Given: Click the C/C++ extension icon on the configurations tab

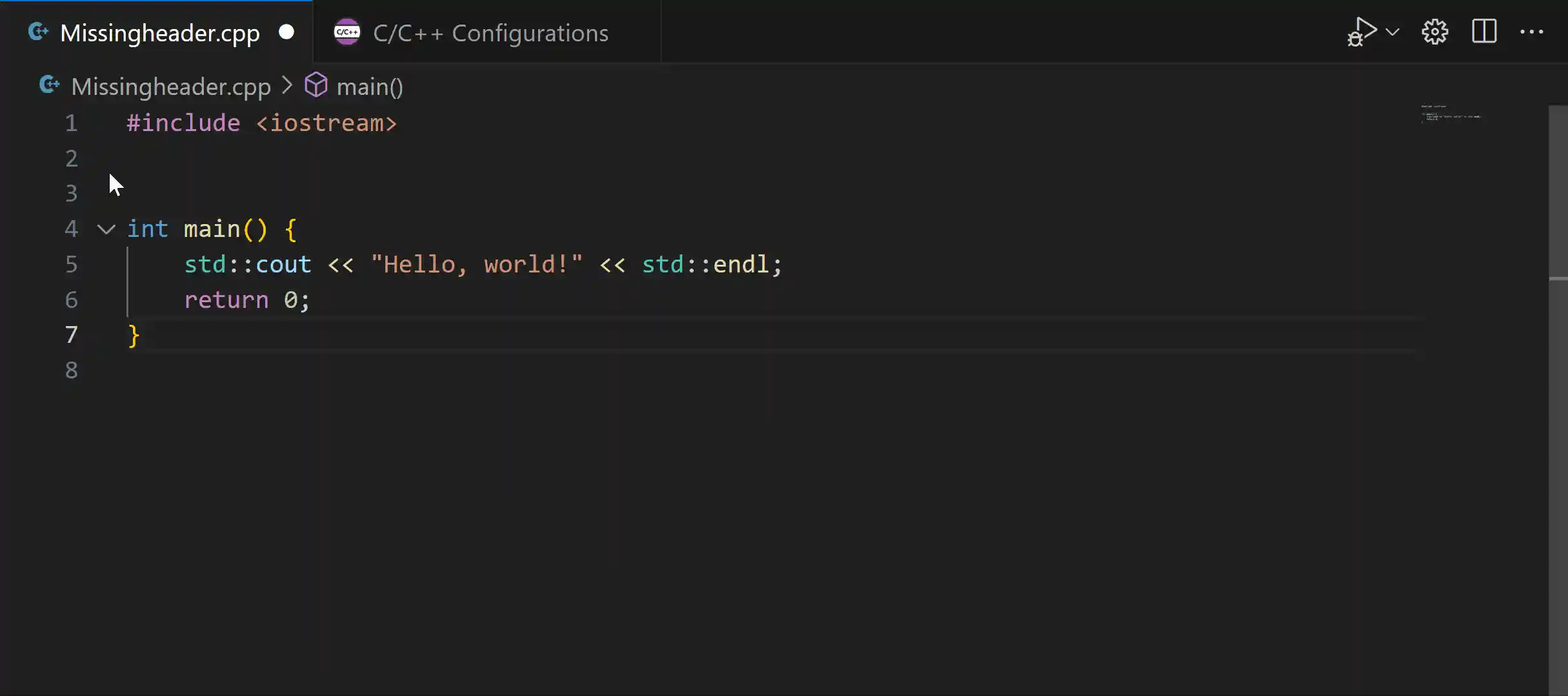Looking at the screenshot, I should 347,31.
